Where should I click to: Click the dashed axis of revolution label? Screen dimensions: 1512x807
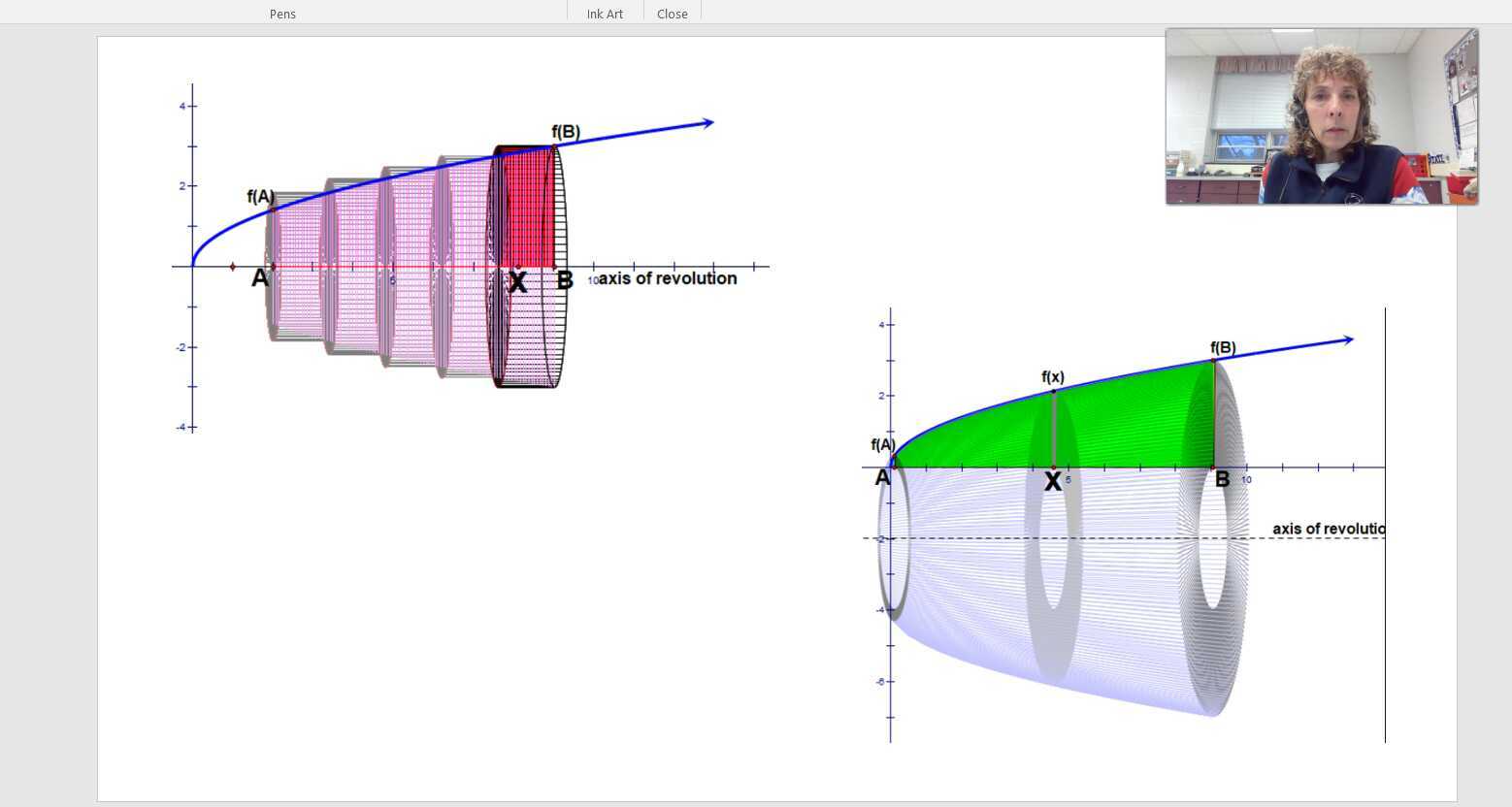coord(1329,529)
